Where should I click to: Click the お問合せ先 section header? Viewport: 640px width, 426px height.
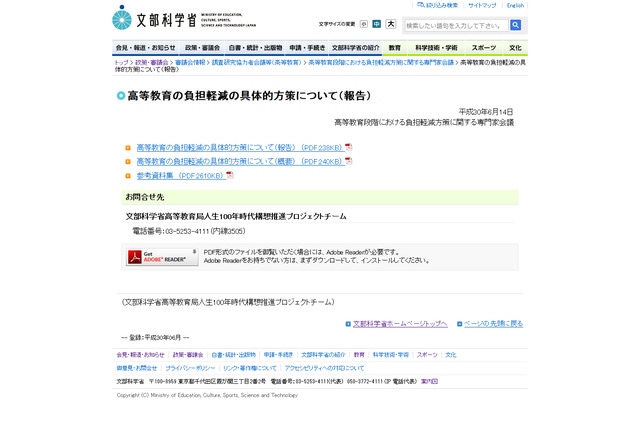tap(320, 197)
